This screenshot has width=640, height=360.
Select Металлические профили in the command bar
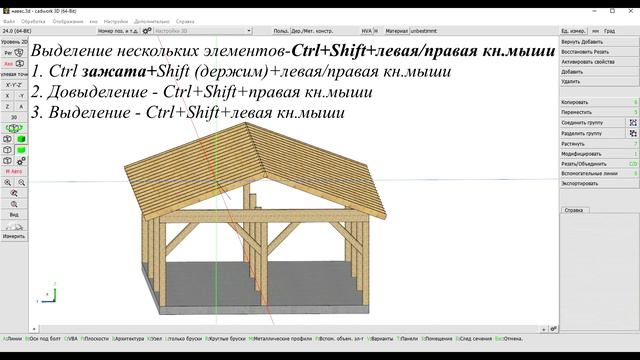[x=280, y=339]
